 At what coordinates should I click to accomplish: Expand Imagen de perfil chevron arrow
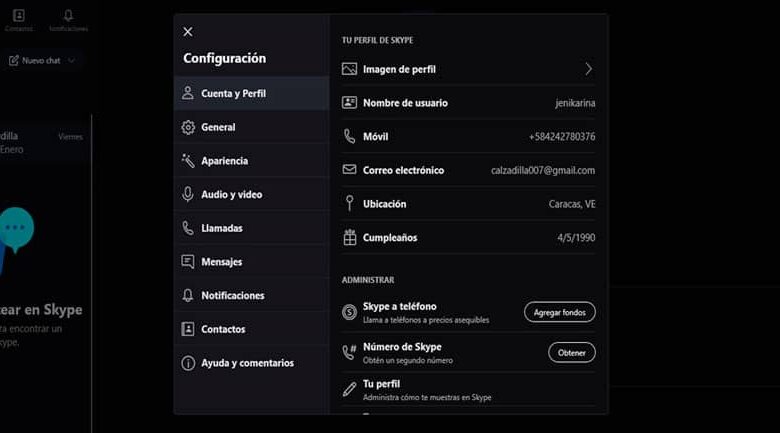tap(588, 69)
